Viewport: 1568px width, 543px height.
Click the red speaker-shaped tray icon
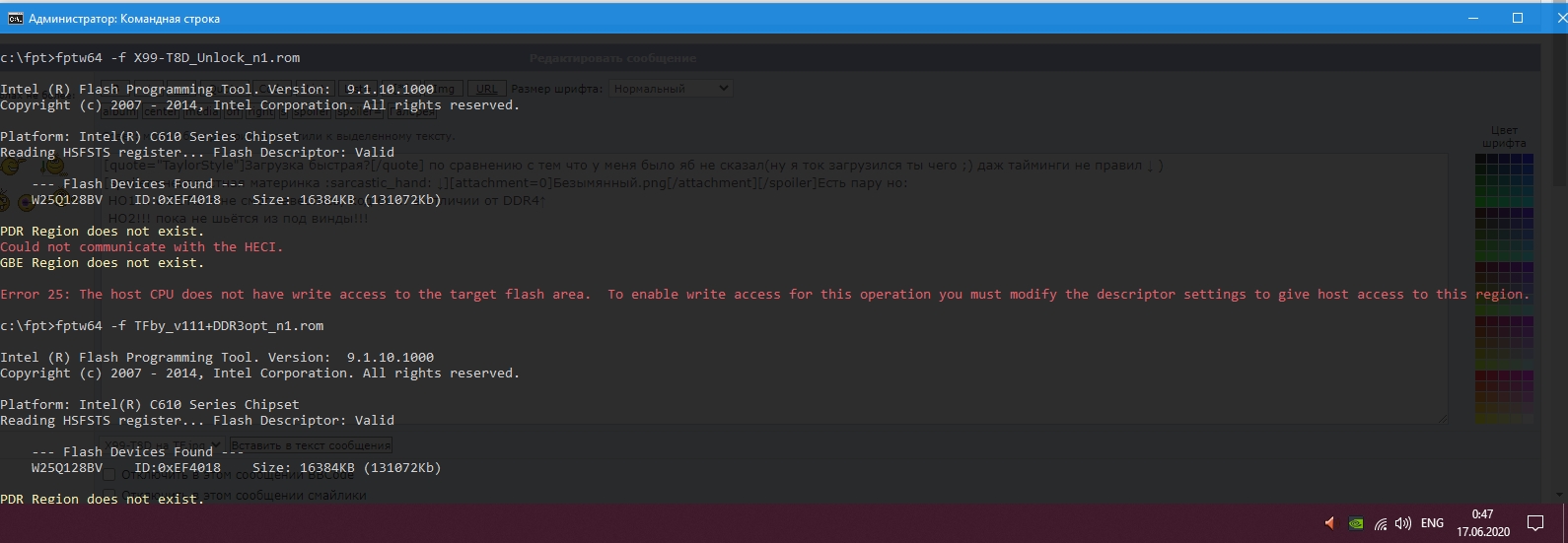[1330, 523]
